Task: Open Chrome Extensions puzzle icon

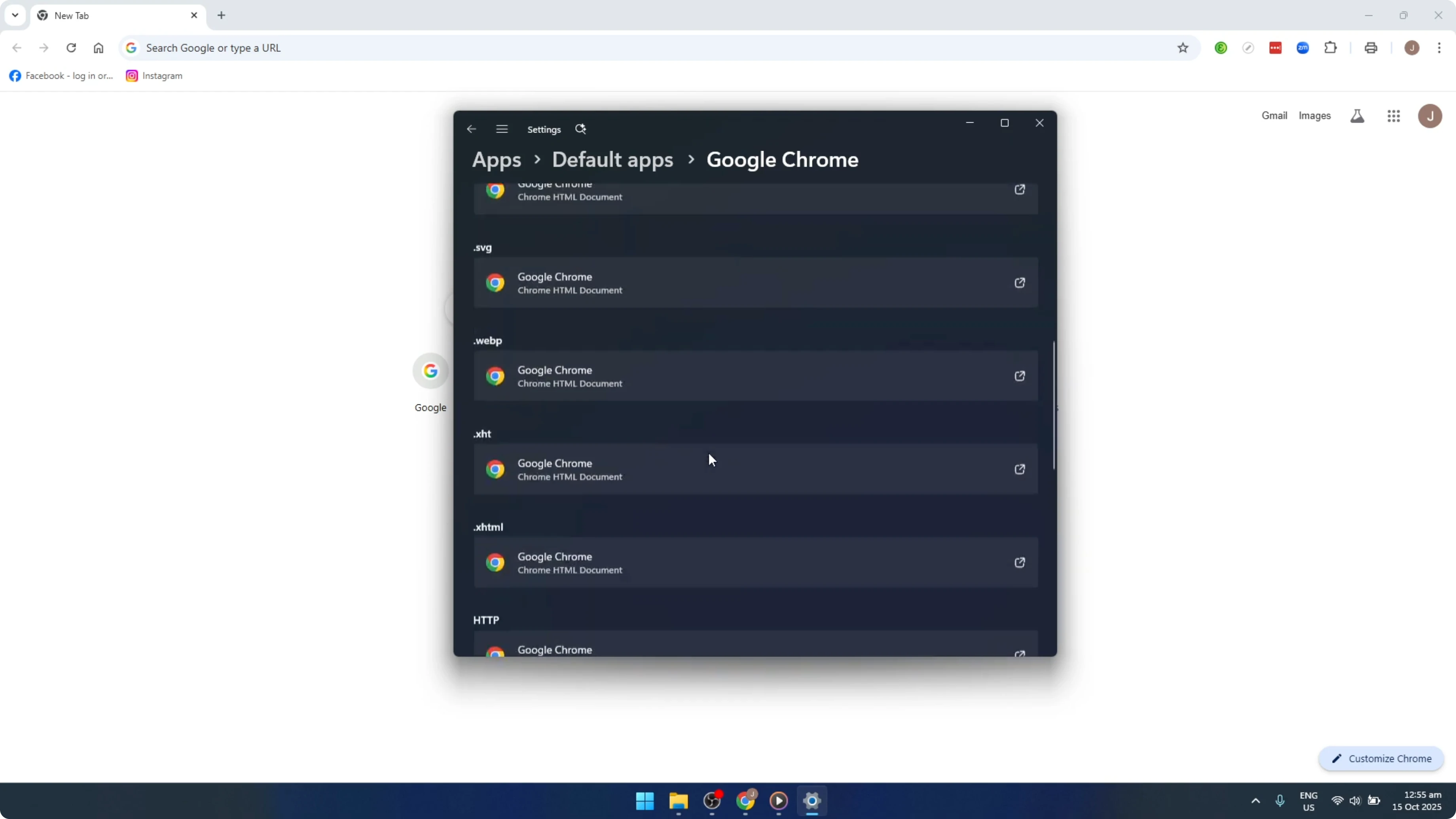Action: click(x=1331, y=48)
